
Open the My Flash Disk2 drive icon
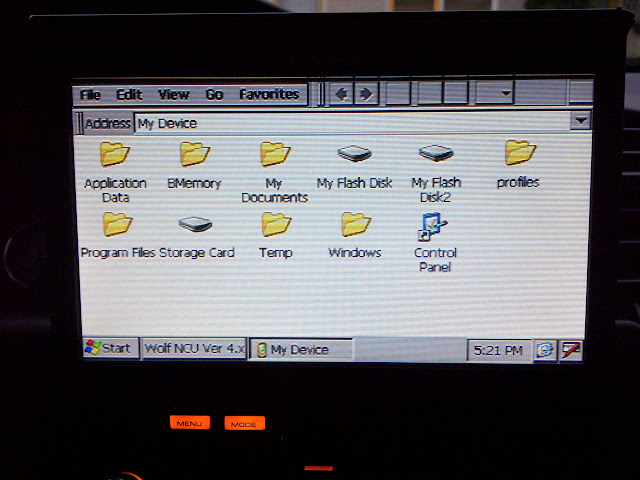click(436, 153)
